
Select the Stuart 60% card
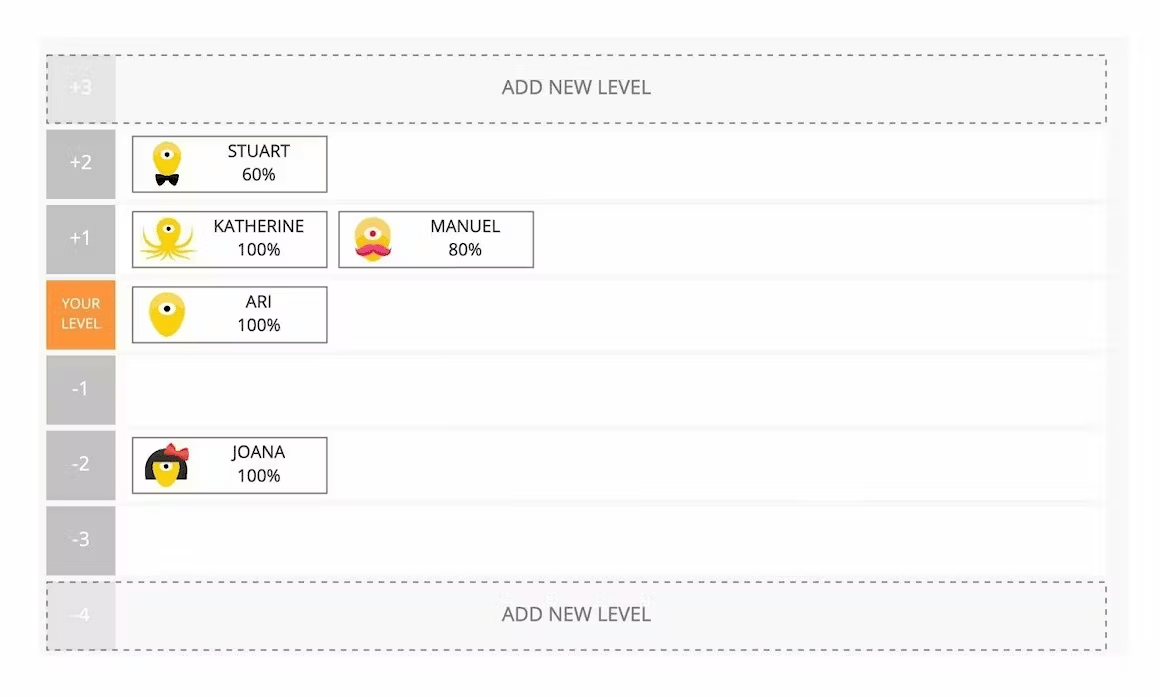(x=229, y=164)
